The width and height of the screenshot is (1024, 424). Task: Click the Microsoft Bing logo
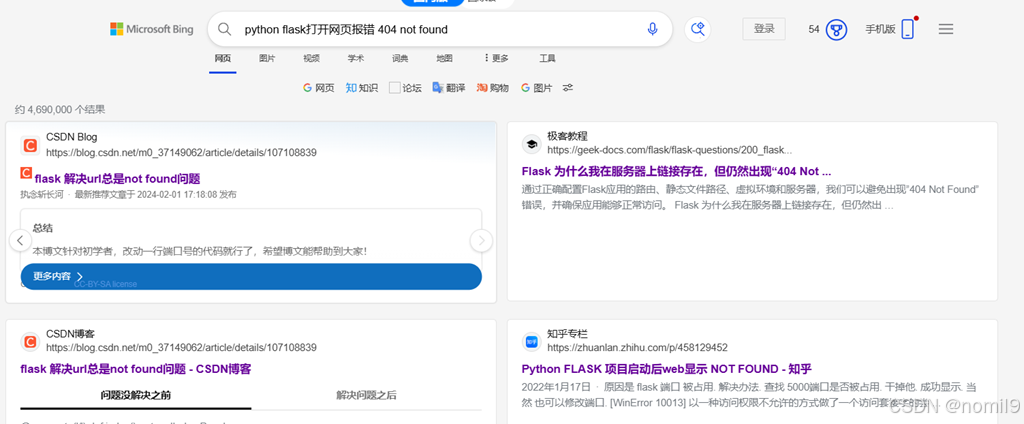[152, 29]
